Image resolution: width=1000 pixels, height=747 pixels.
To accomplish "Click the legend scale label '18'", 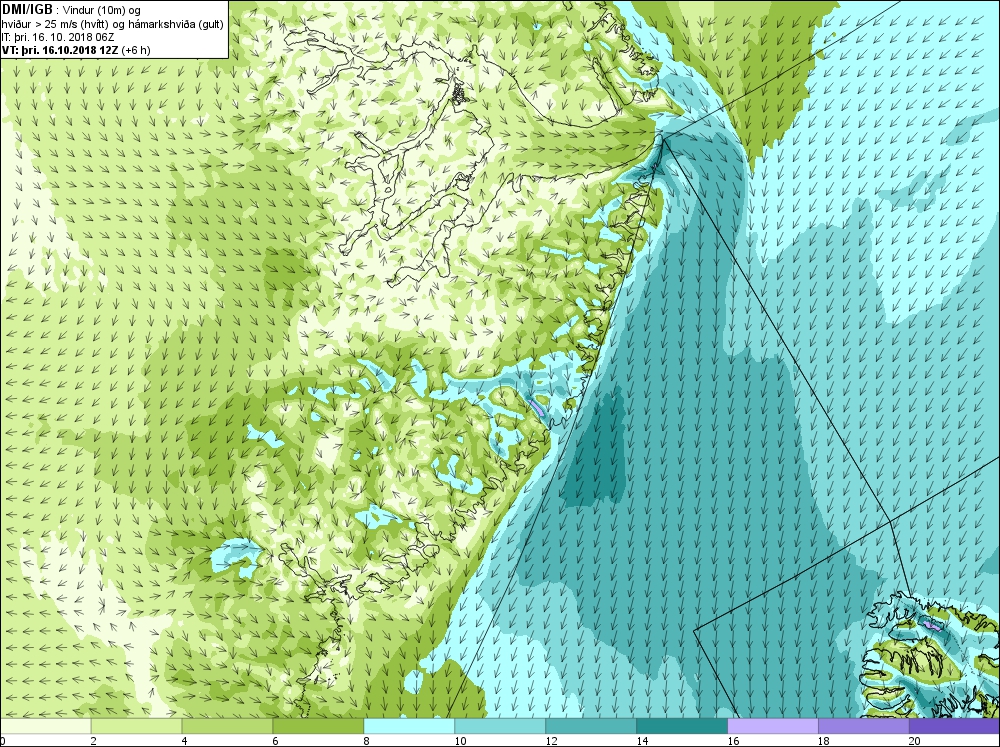I will [x=824, y=741].
